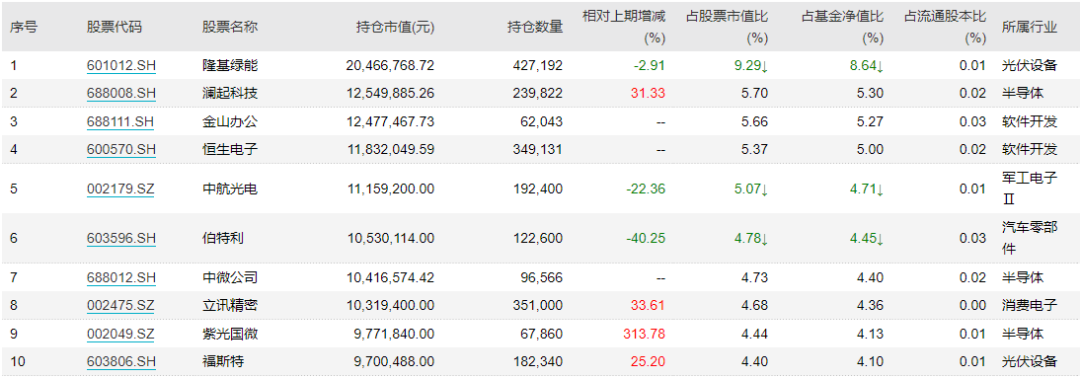This screenshot has width=1080, height=378.
Task: Click market value 11,159,200.00
Action: pos(390,189)
